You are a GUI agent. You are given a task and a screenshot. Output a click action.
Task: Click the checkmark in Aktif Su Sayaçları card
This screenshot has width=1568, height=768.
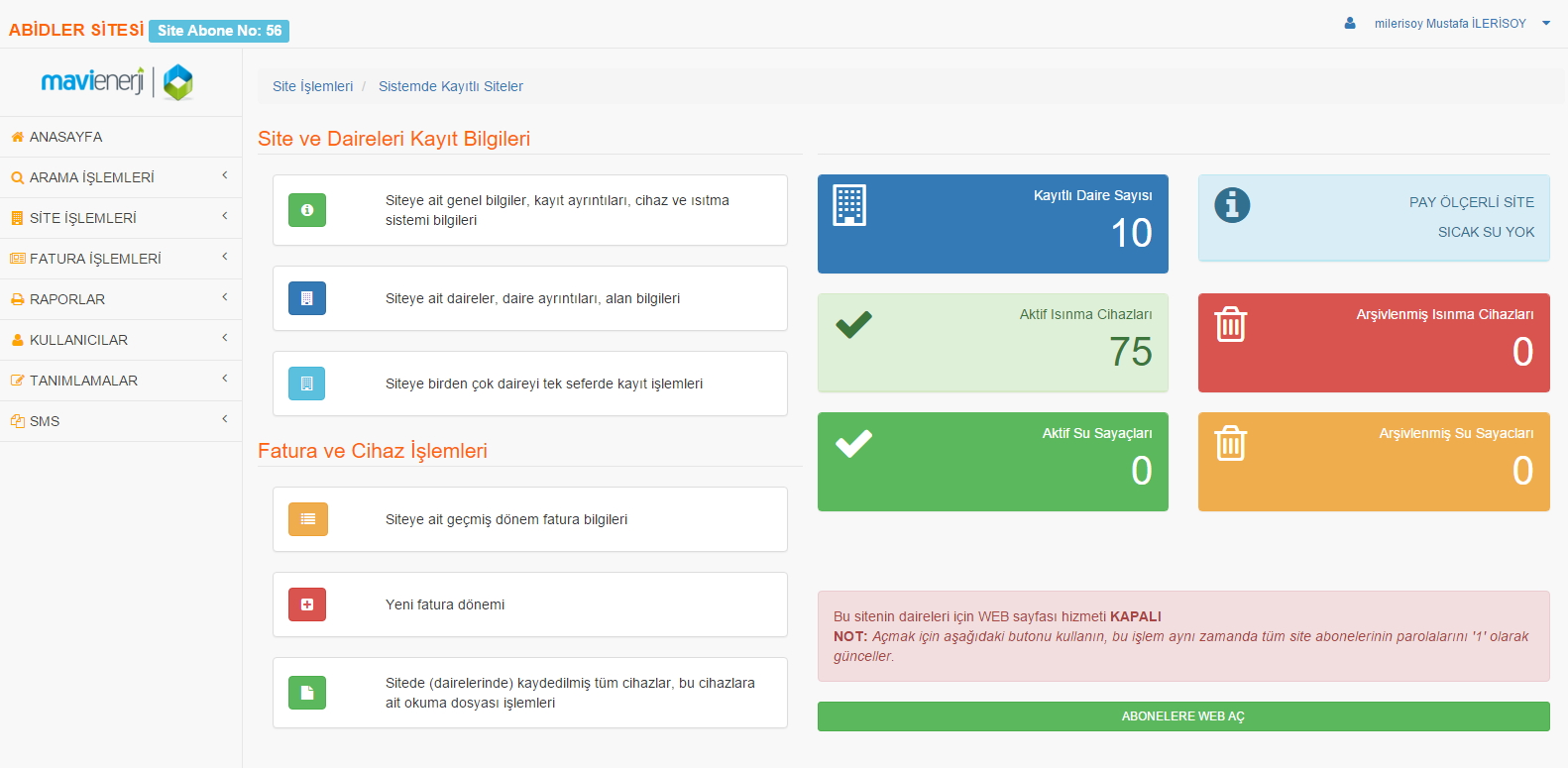pyautogui.click(x=853, y=443)
